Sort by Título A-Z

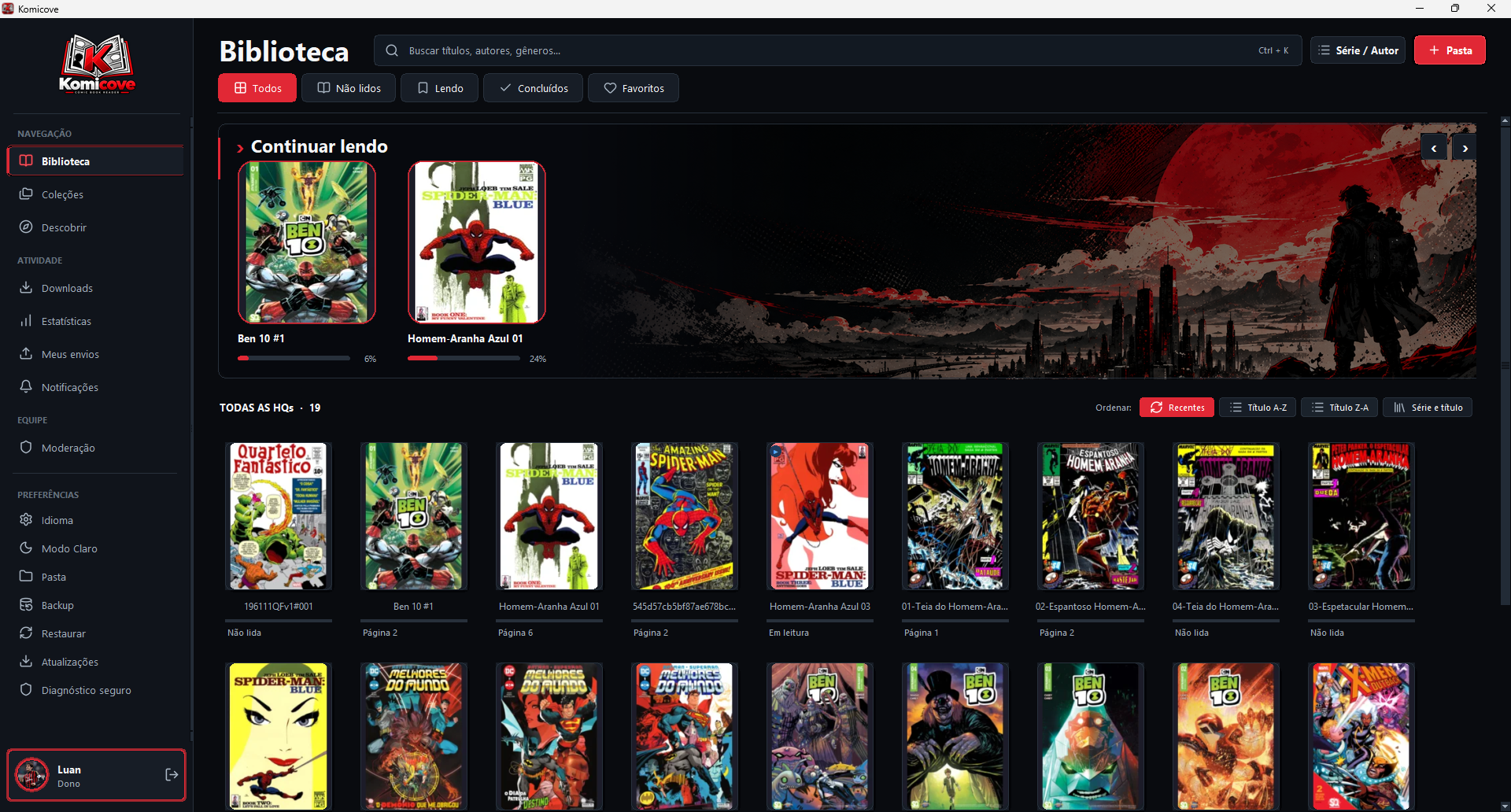tap(1258, 408)
